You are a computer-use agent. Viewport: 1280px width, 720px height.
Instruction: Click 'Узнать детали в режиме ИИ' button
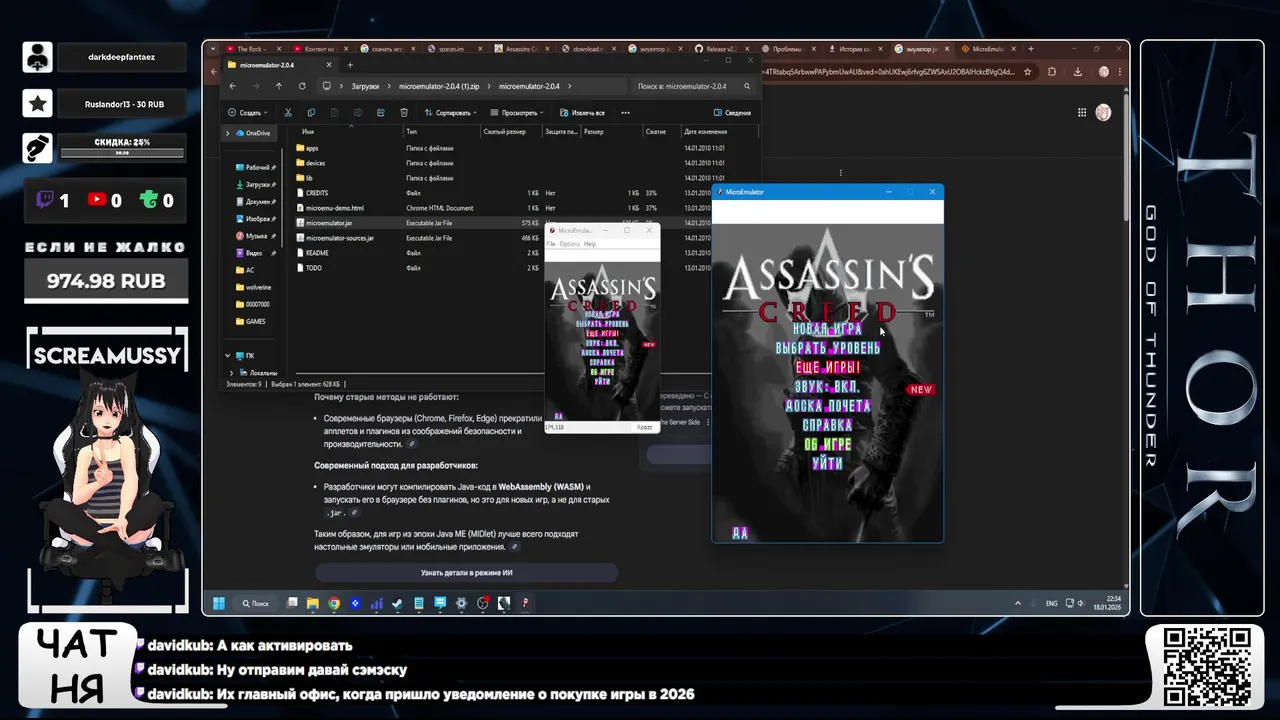pos(467,573)
